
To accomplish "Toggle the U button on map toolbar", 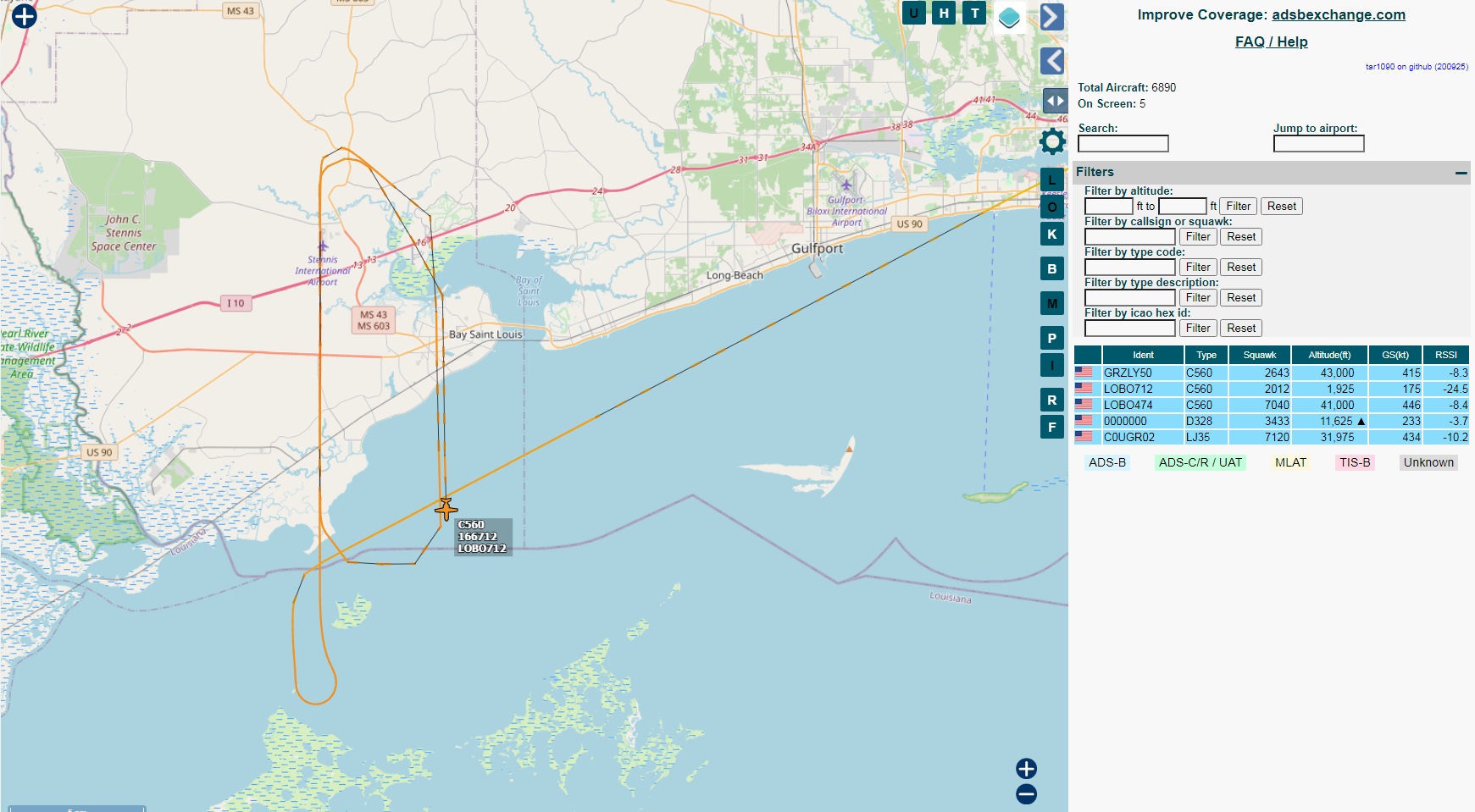I will pos(913,13).
